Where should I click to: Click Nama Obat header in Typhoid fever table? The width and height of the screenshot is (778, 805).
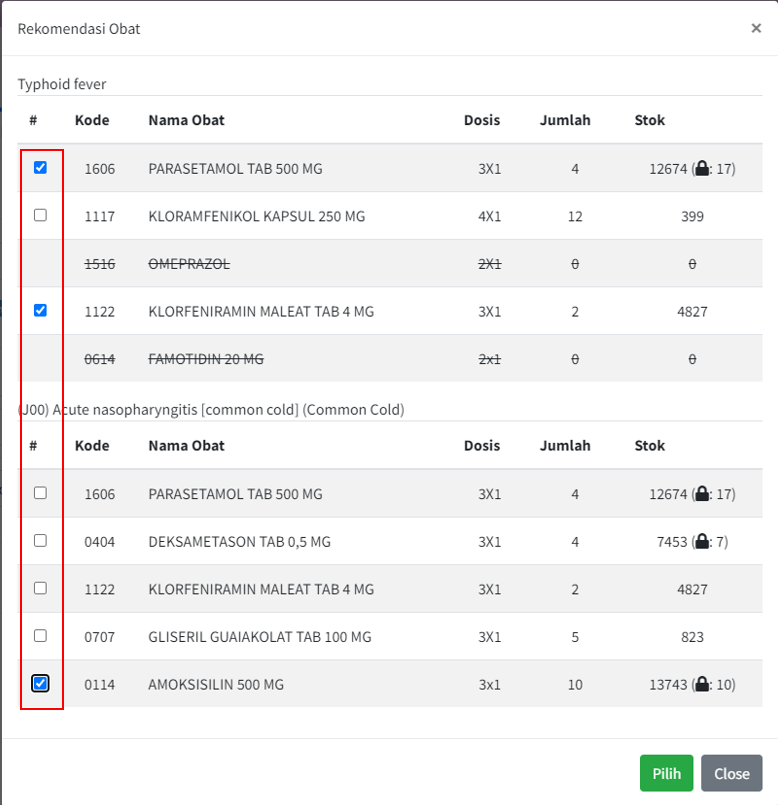186,120
